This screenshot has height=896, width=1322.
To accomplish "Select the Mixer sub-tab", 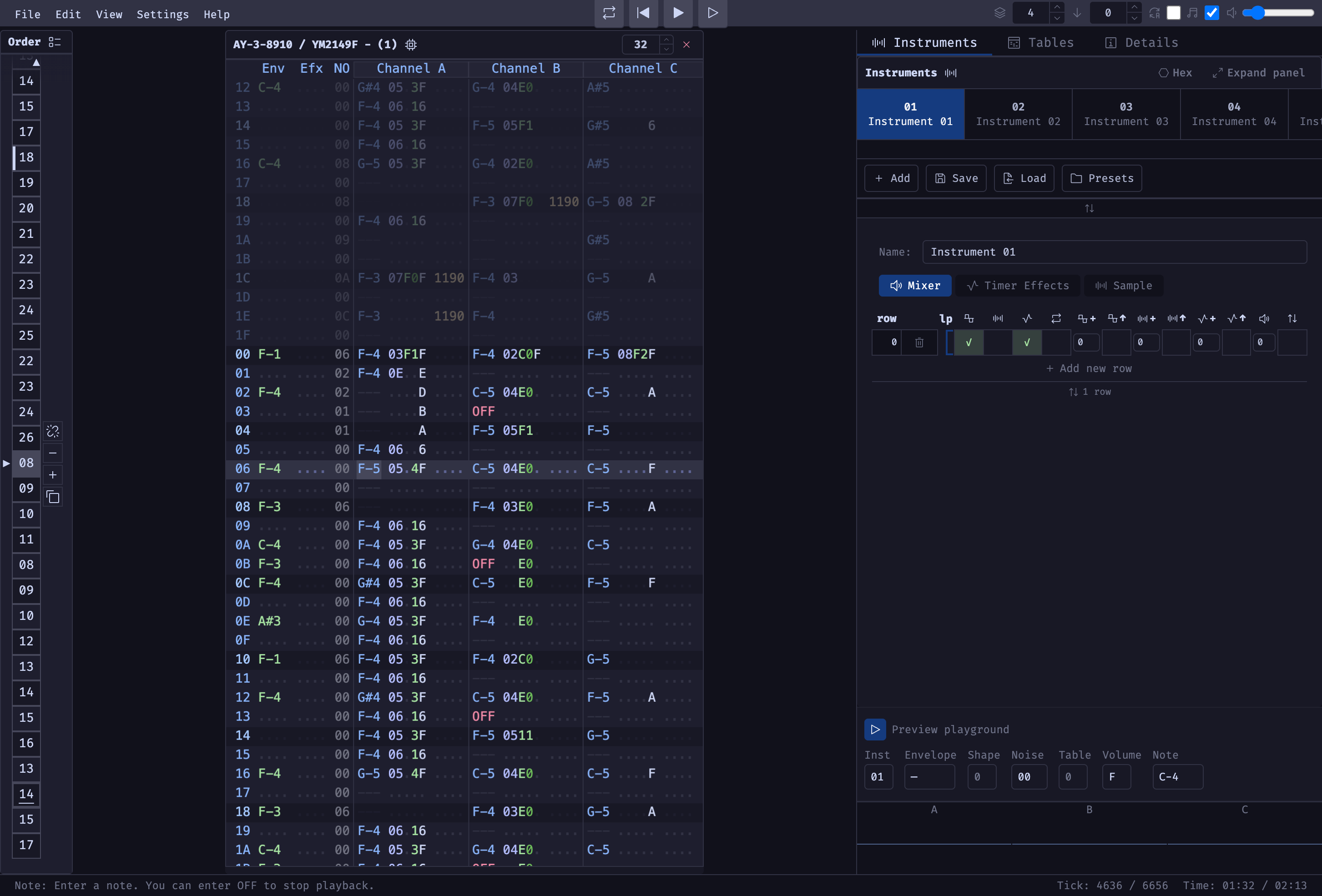I will 915,286.
